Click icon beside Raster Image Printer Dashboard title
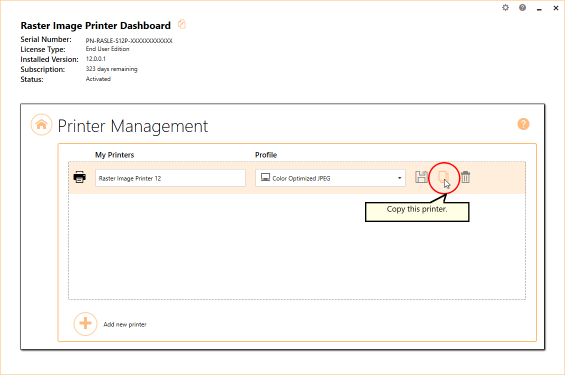 point(182,24)
